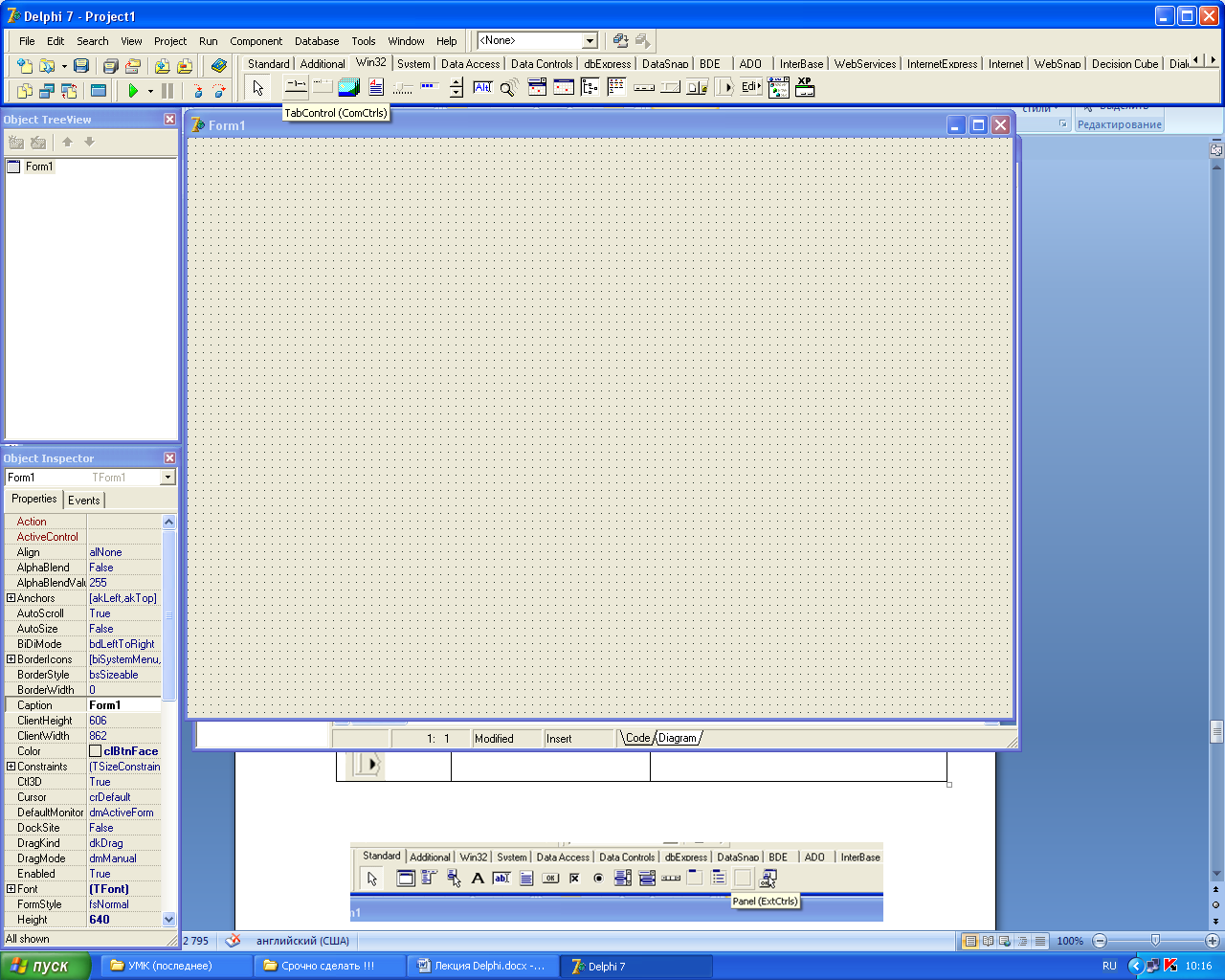This screenshot has height=980, width=1225.
Task: Pick the TabControl component in Win32 palette
Action: pos(296,88)
